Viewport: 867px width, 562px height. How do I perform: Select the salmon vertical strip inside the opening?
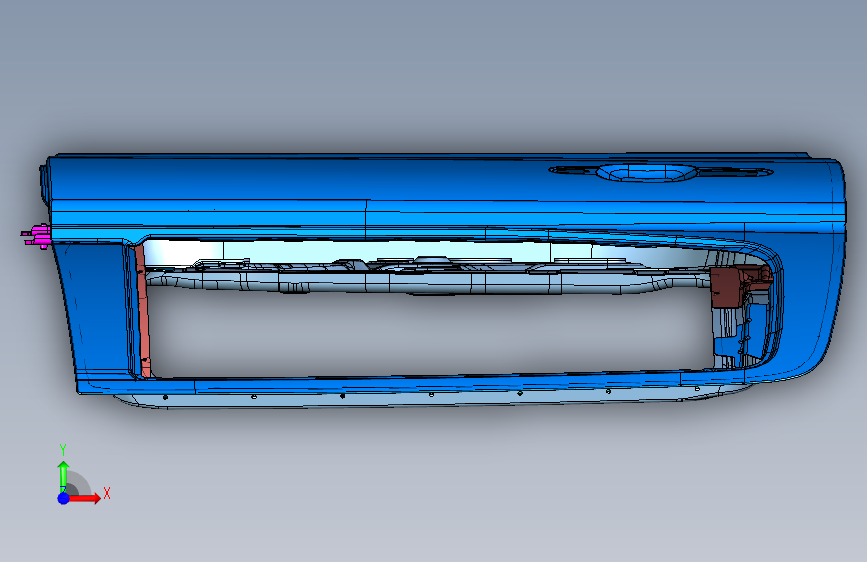point(143,311)
